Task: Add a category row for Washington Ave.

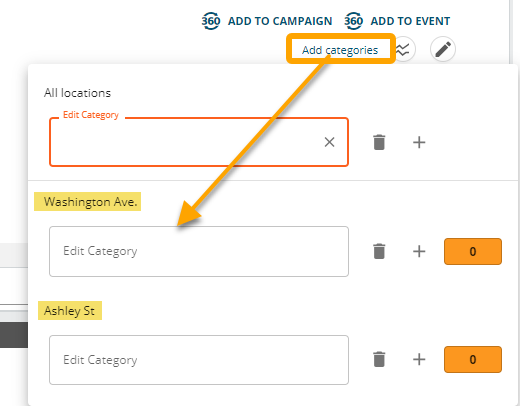Action: click(x=419, y=251)
